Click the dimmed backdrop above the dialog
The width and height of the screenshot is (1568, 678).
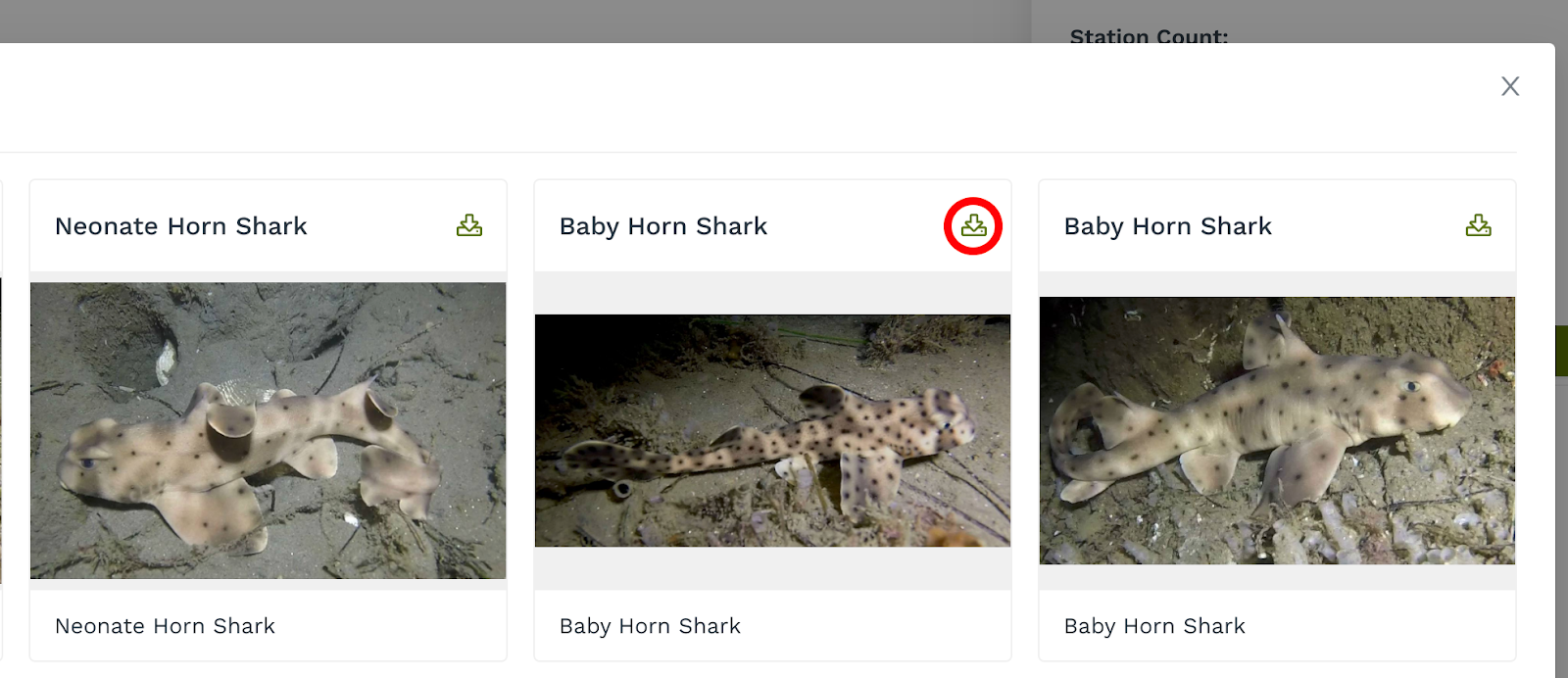pos(490,20)
